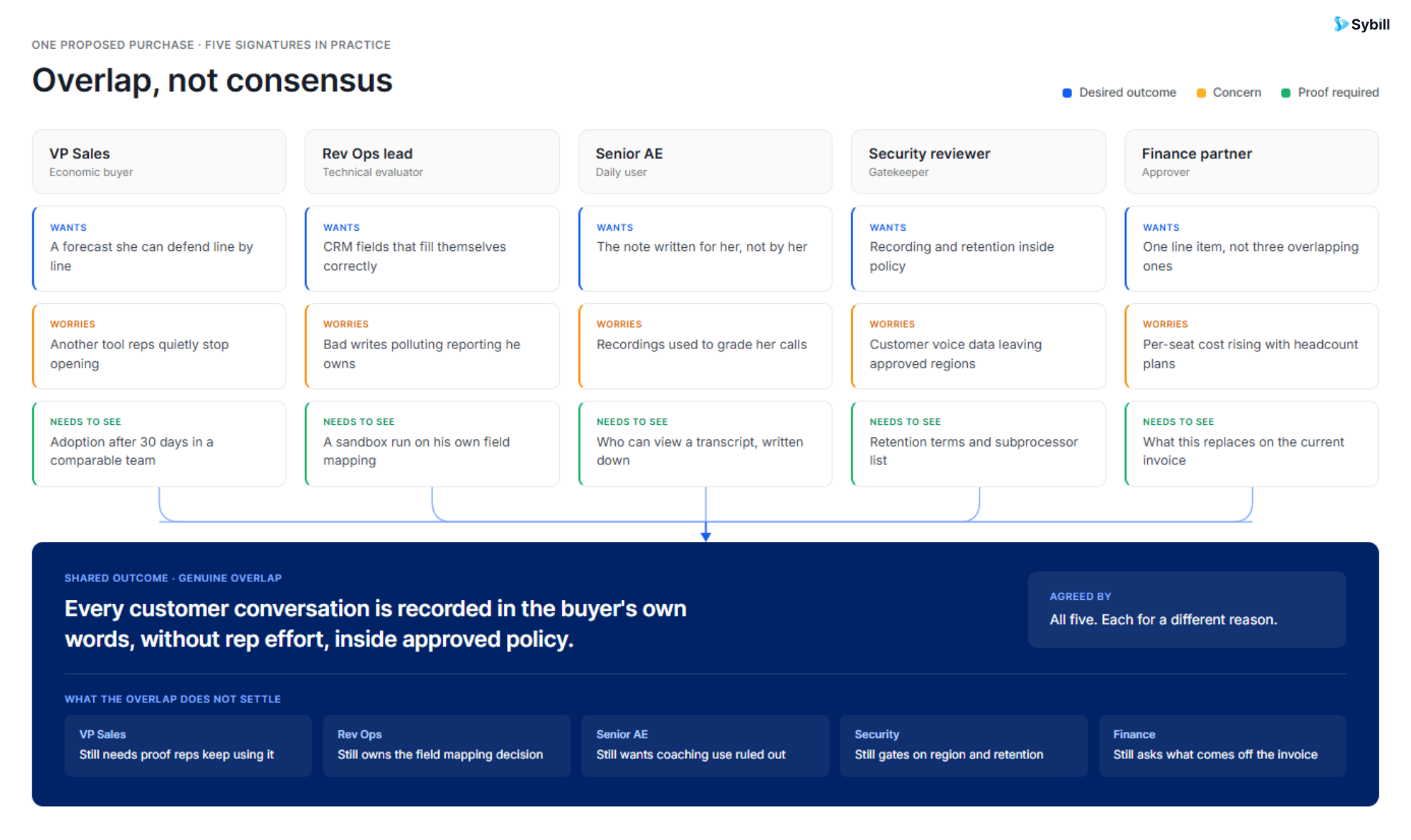Click the Sybill logo icon
The width and height of the screenshot is (1411, 840).
tap(1340, 24)
